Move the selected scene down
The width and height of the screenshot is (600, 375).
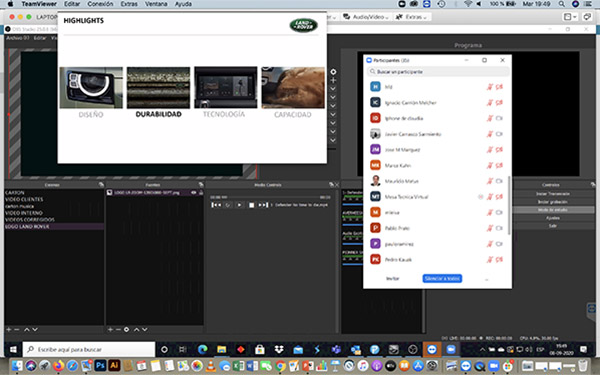click(x=35, y=329)
